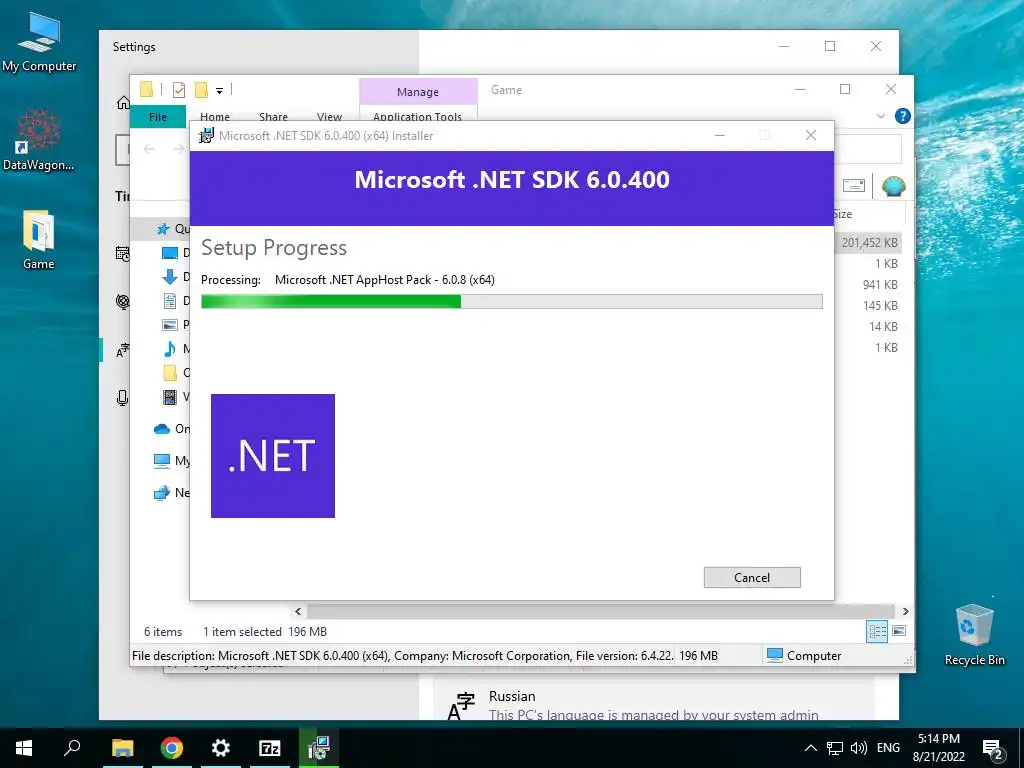Click the New folder icon in quick toolbar
This screenshot has width=1024, height=768.
(201, 89)
